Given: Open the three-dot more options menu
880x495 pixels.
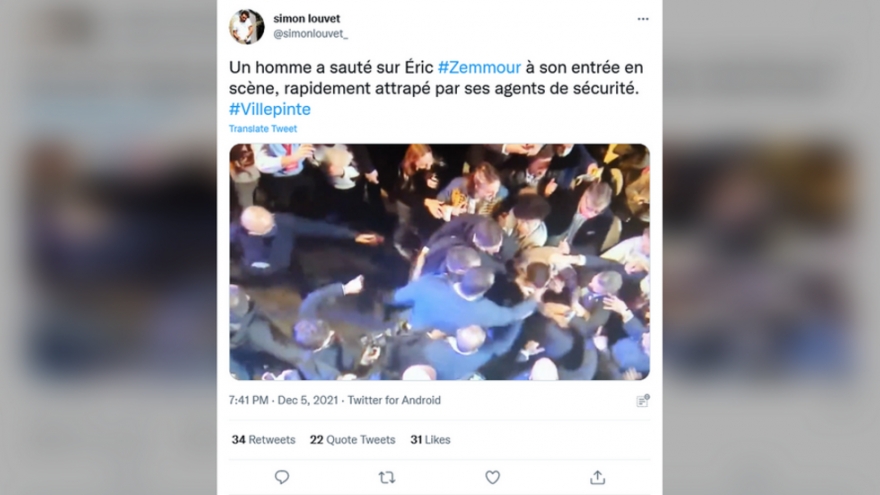Looking at the screenshot, I should [643, 19].
